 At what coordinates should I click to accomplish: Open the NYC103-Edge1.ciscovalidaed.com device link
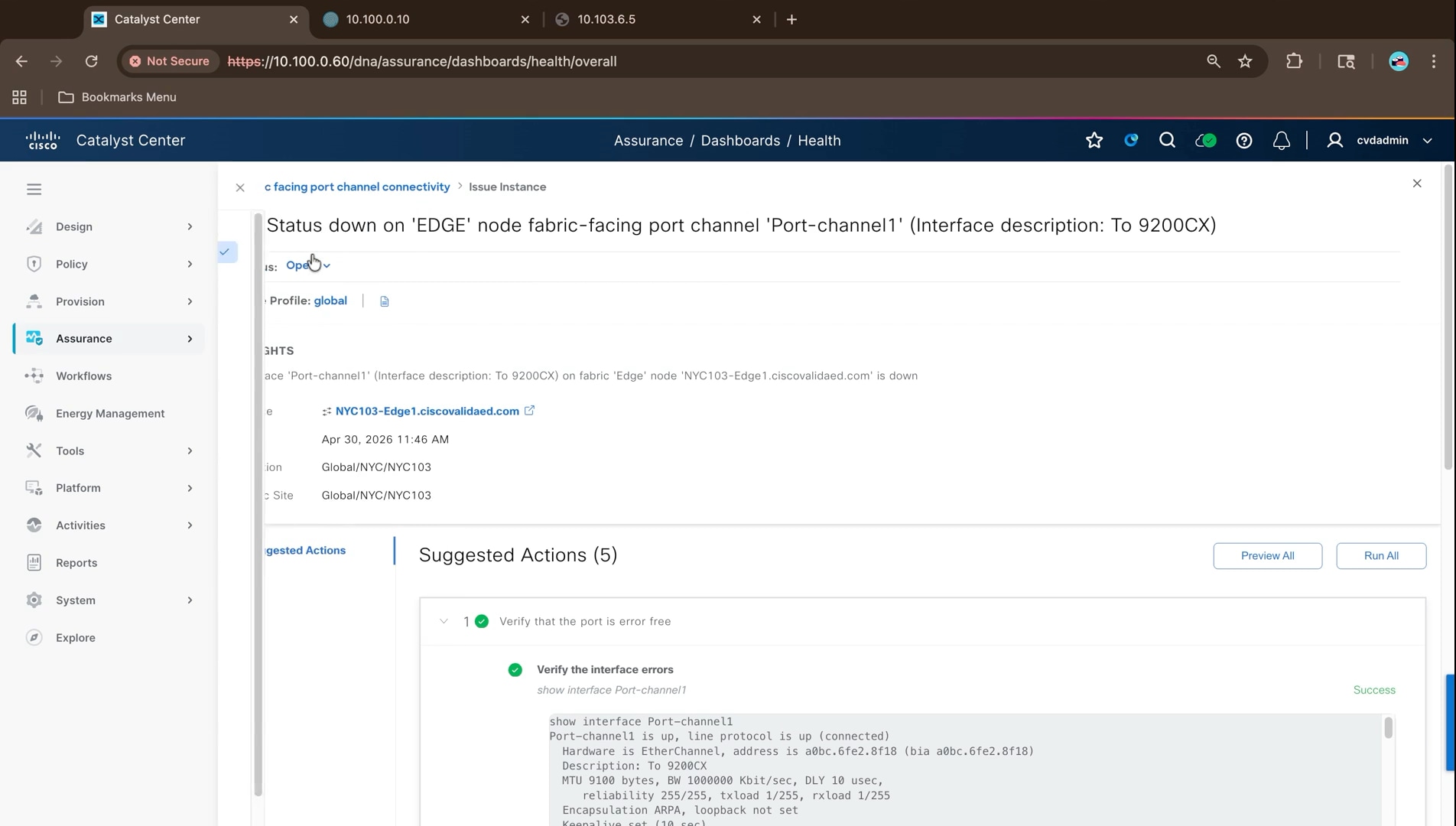point(427,411)
